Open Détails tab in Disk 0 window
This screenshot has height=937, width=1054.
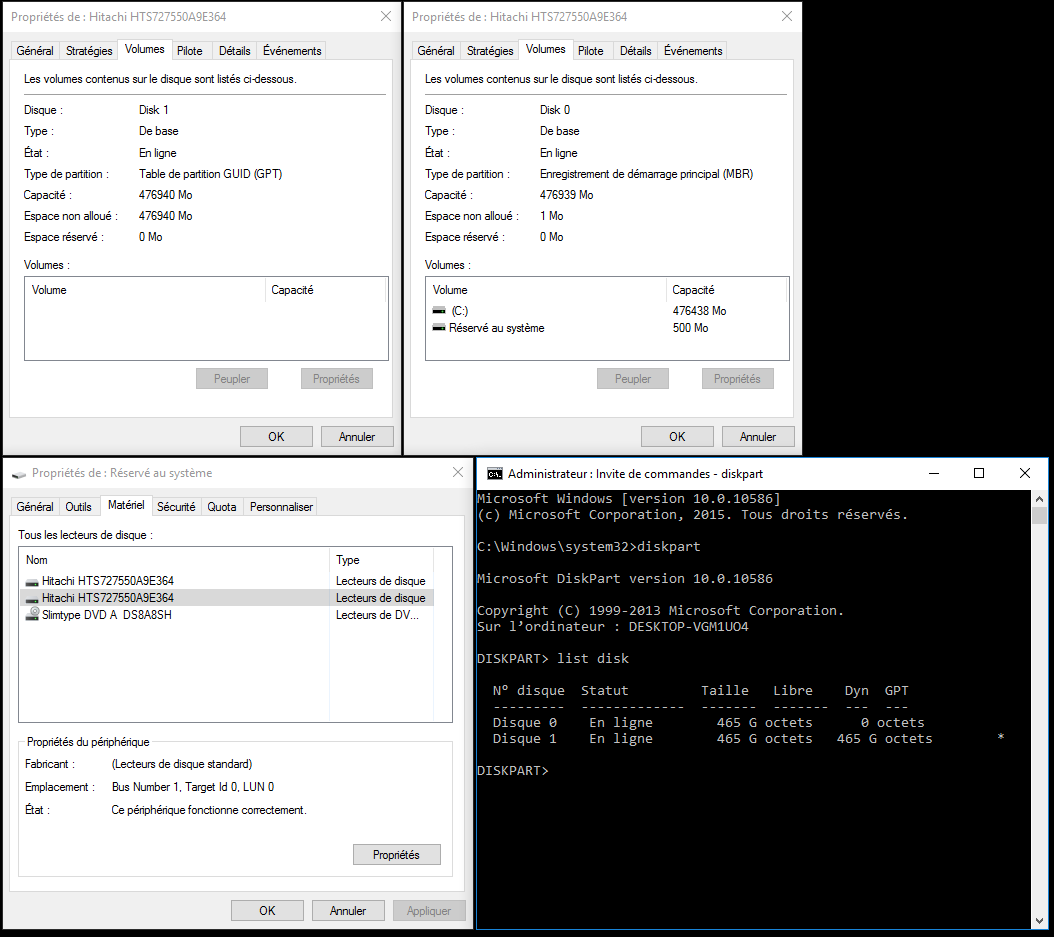click(635, 50)
